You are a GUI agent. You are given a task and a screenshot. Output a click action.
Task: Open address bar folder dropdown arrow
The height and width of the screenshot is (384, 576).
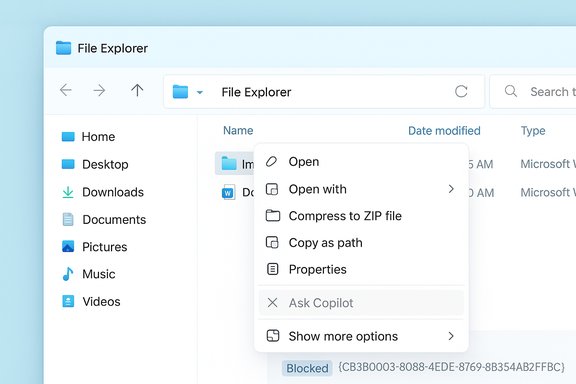200,92
